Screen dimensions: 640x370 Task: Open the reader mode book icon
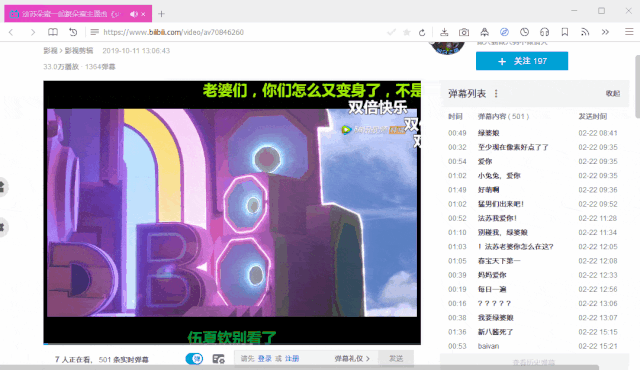pos(53,32)
